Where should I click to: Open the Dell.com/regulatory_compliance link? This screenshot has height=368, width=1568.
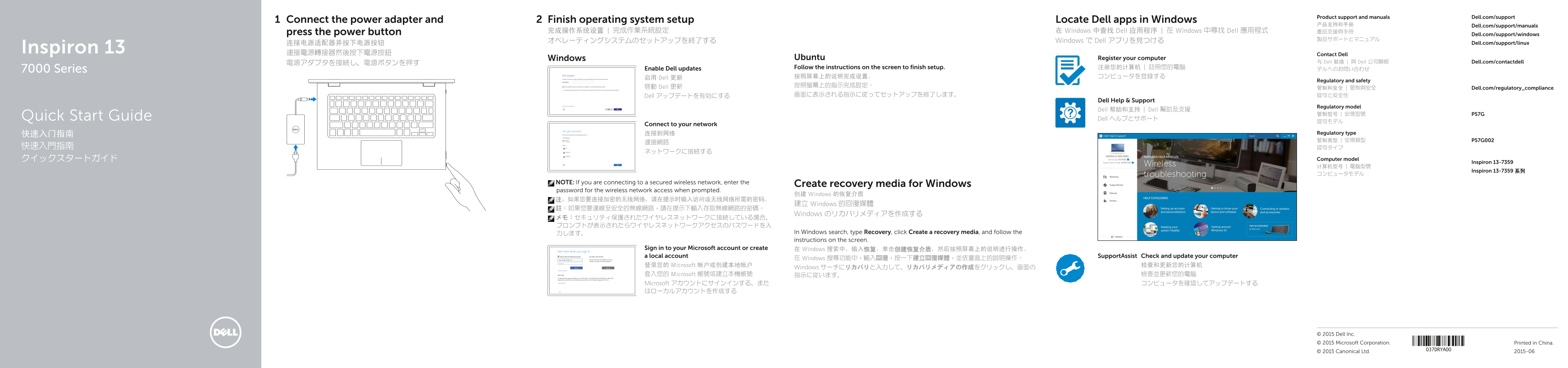tap(1513, 88)
